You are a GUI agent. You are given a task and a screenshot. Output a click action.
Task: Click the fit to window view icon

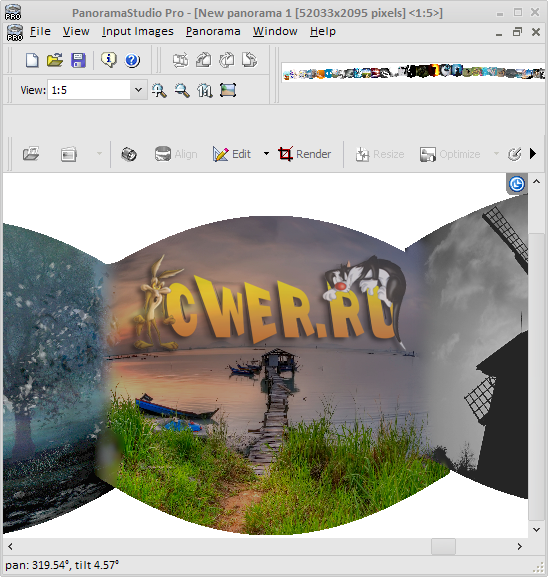tap(228, 91)
